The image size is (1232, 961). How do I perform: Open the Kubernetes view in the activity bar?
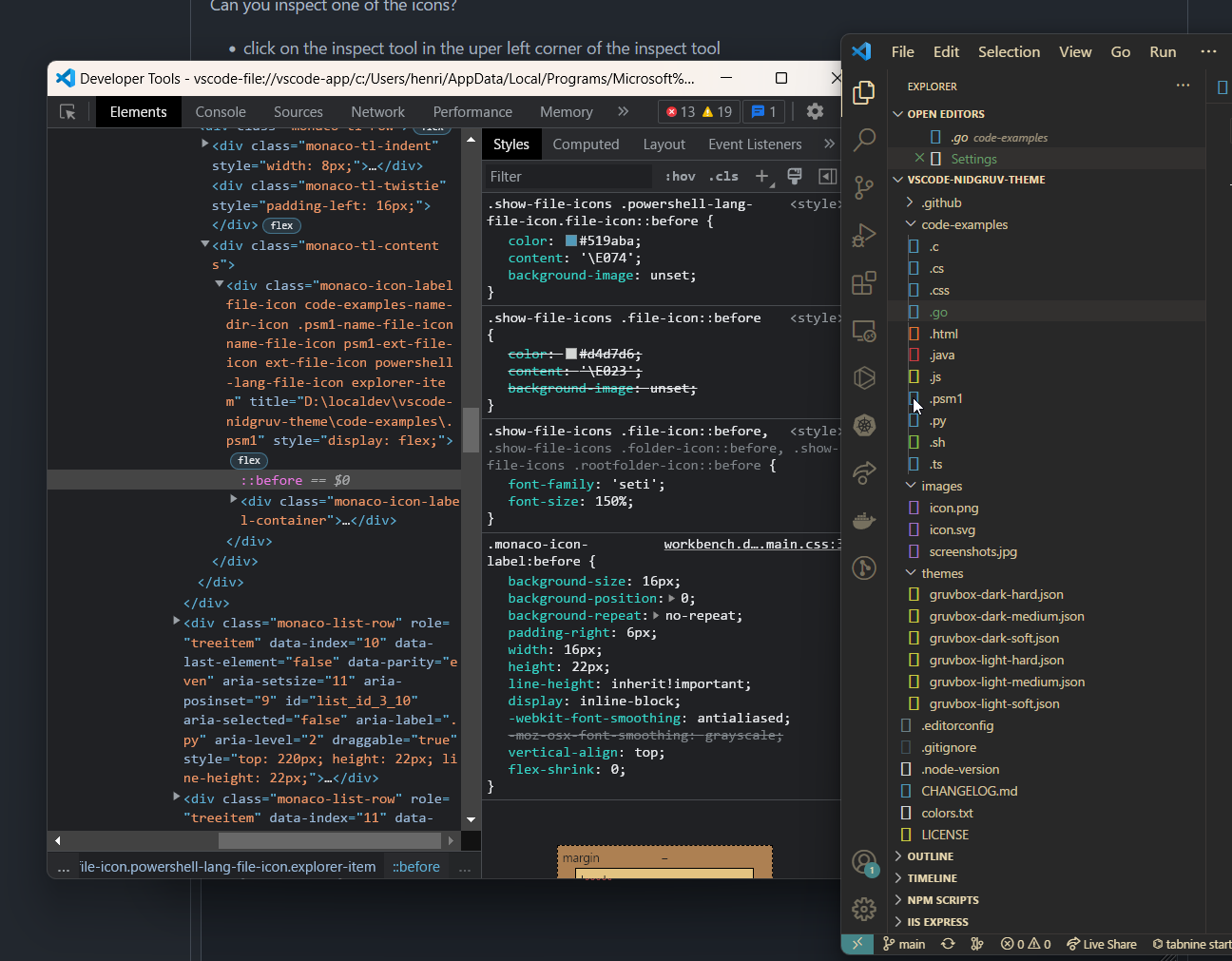click(864, 425)
